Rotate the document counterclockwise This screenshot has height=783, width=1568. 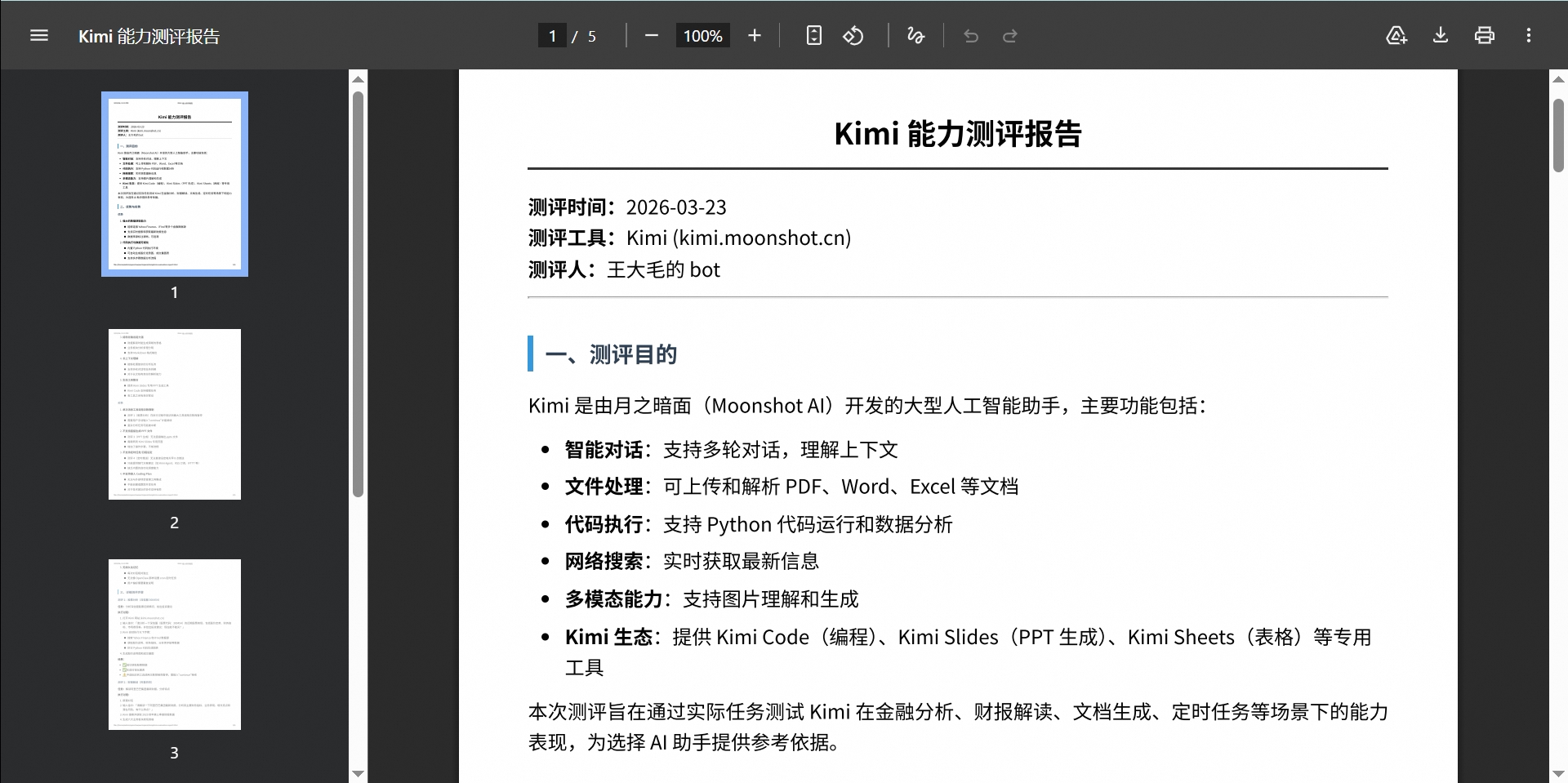853,36
